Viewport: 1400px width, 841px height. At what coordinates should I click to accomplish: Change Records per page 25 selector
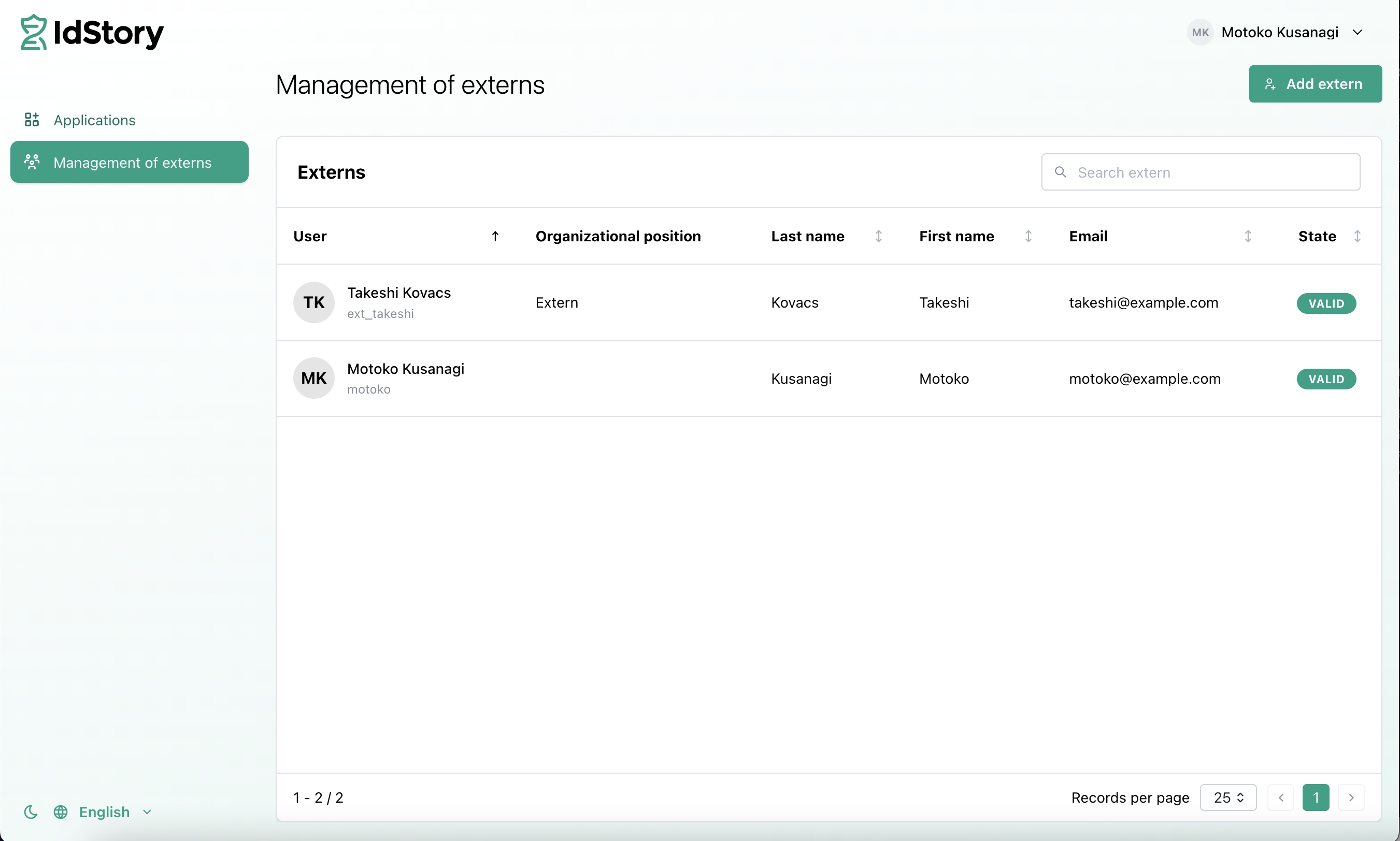[1227, 798]
